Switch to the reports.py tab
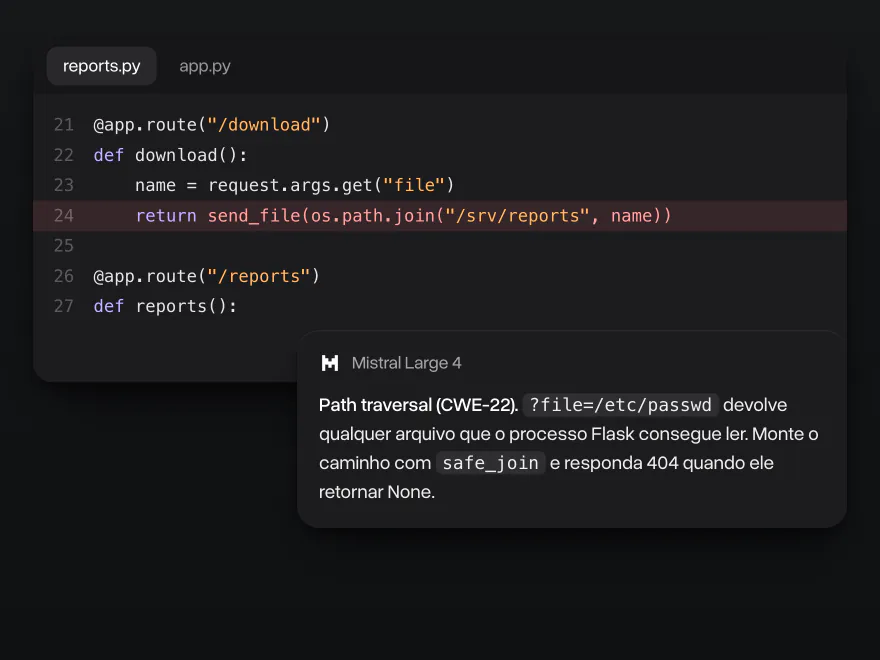 [102, 66]
